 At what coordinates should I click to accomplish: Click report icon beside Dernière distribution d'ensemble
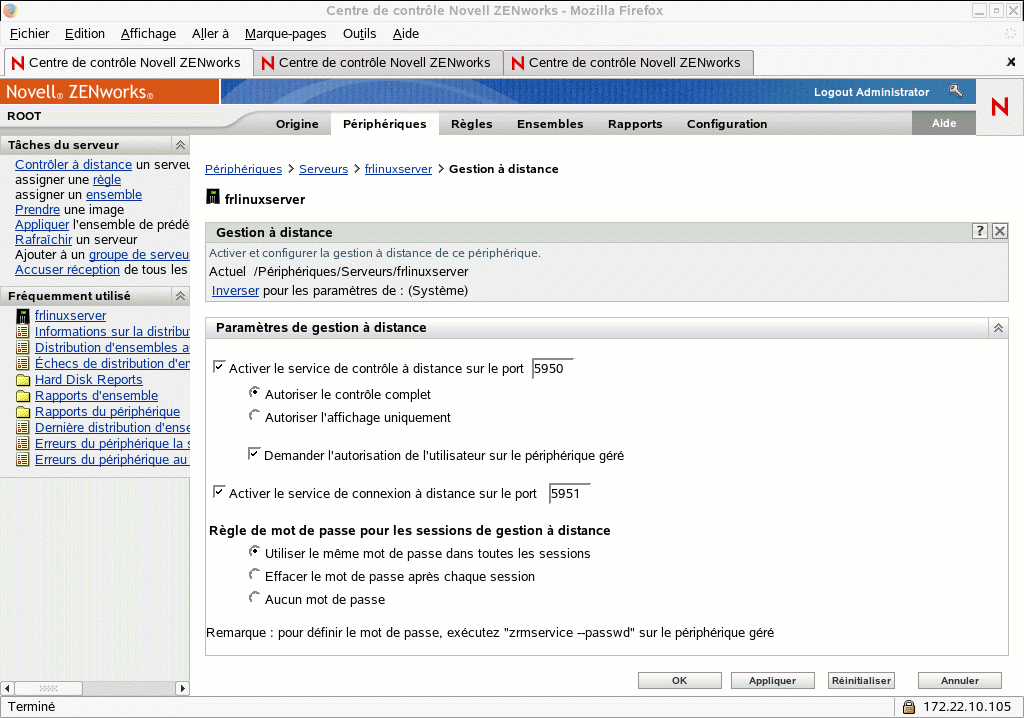pyautogui.click(x=23, y=428)
